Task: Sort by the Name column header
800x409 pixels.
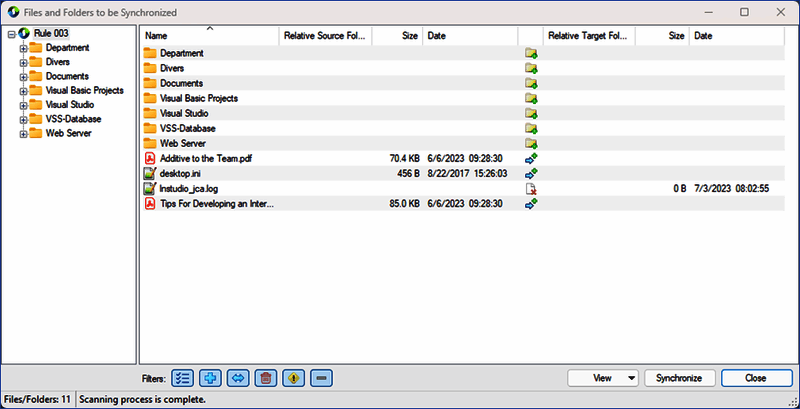Action: point(210,36)
